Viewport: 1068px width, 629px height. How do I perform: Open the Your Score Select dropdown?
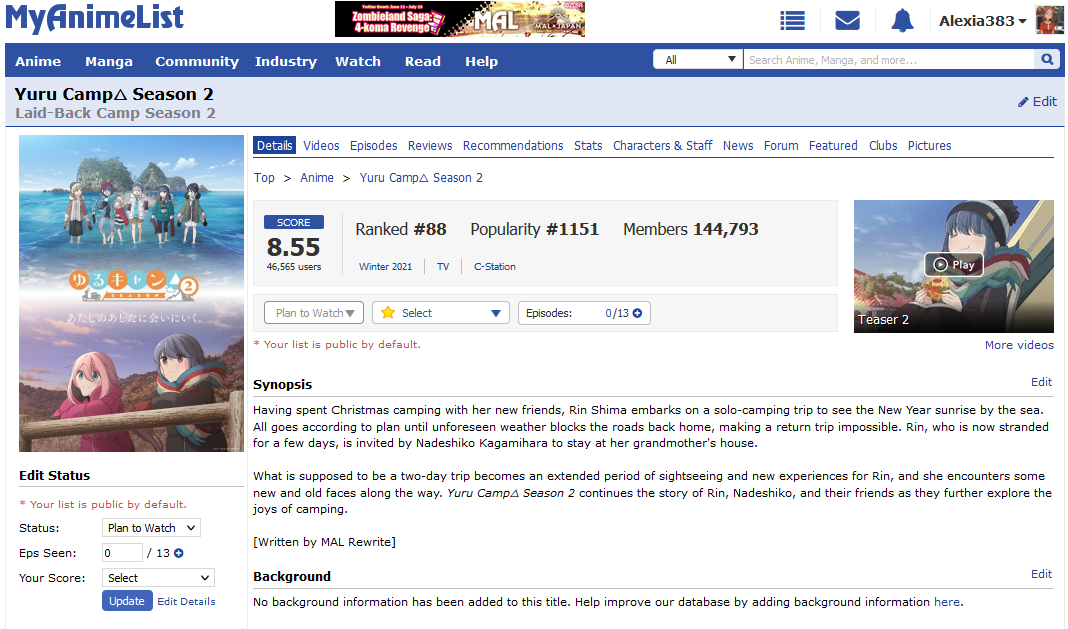158,577
